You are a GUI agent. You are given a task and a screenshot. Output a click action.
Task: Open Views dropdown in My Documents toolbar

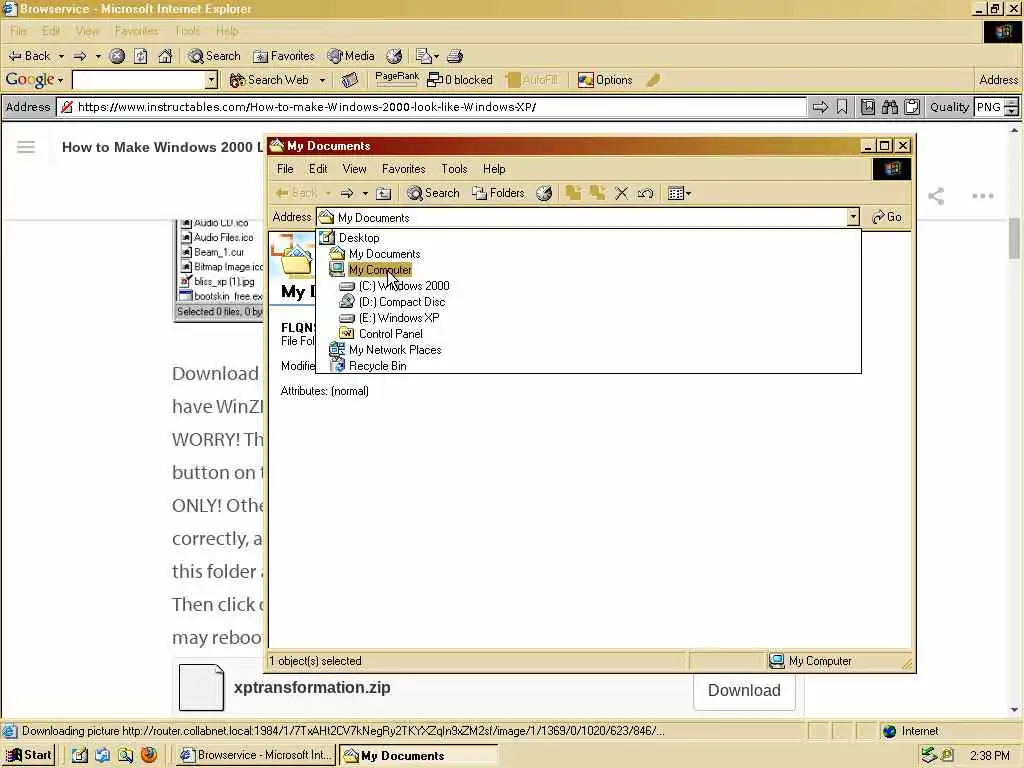click(x=679, y=193)
